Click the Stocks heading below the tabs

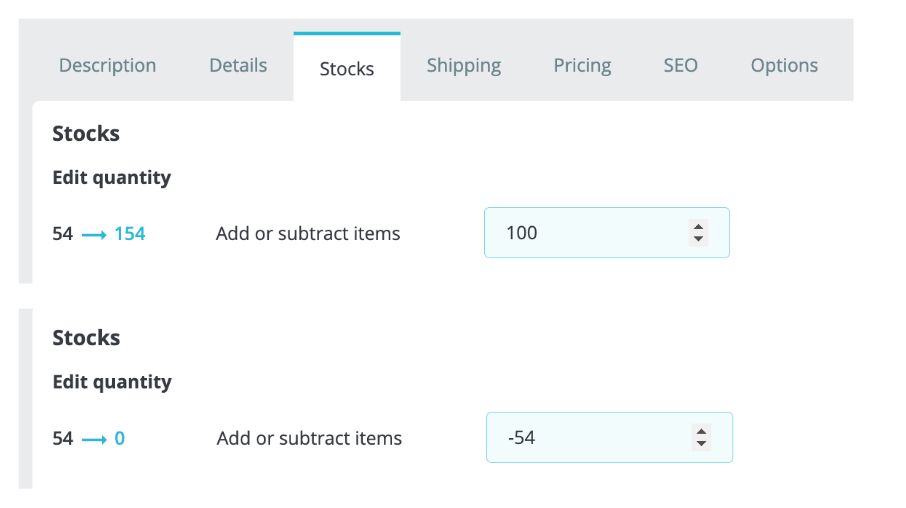pyautogui.click(x=86, y=133)
